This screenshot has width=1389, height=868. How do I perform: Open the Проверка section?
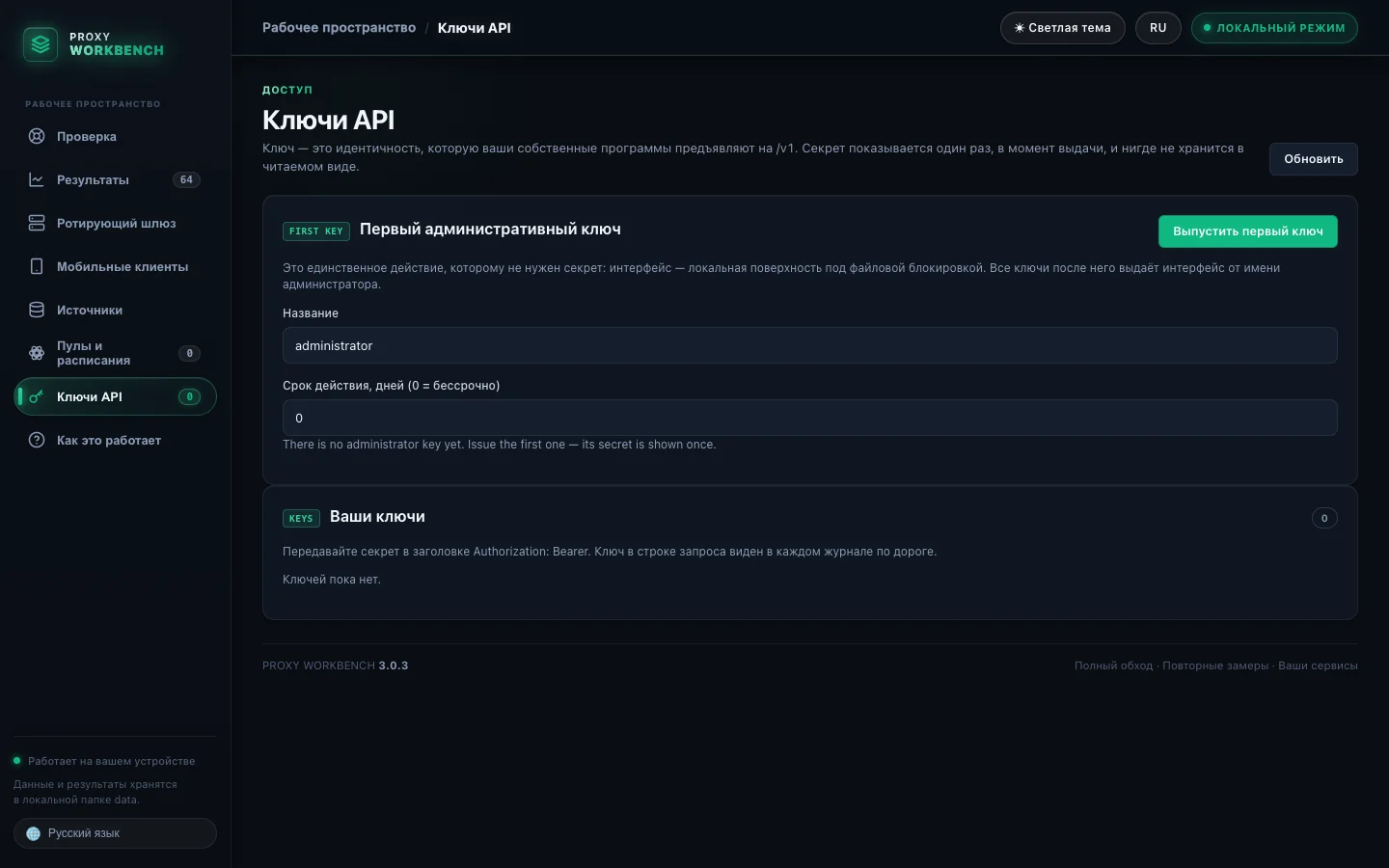point(115,136)
